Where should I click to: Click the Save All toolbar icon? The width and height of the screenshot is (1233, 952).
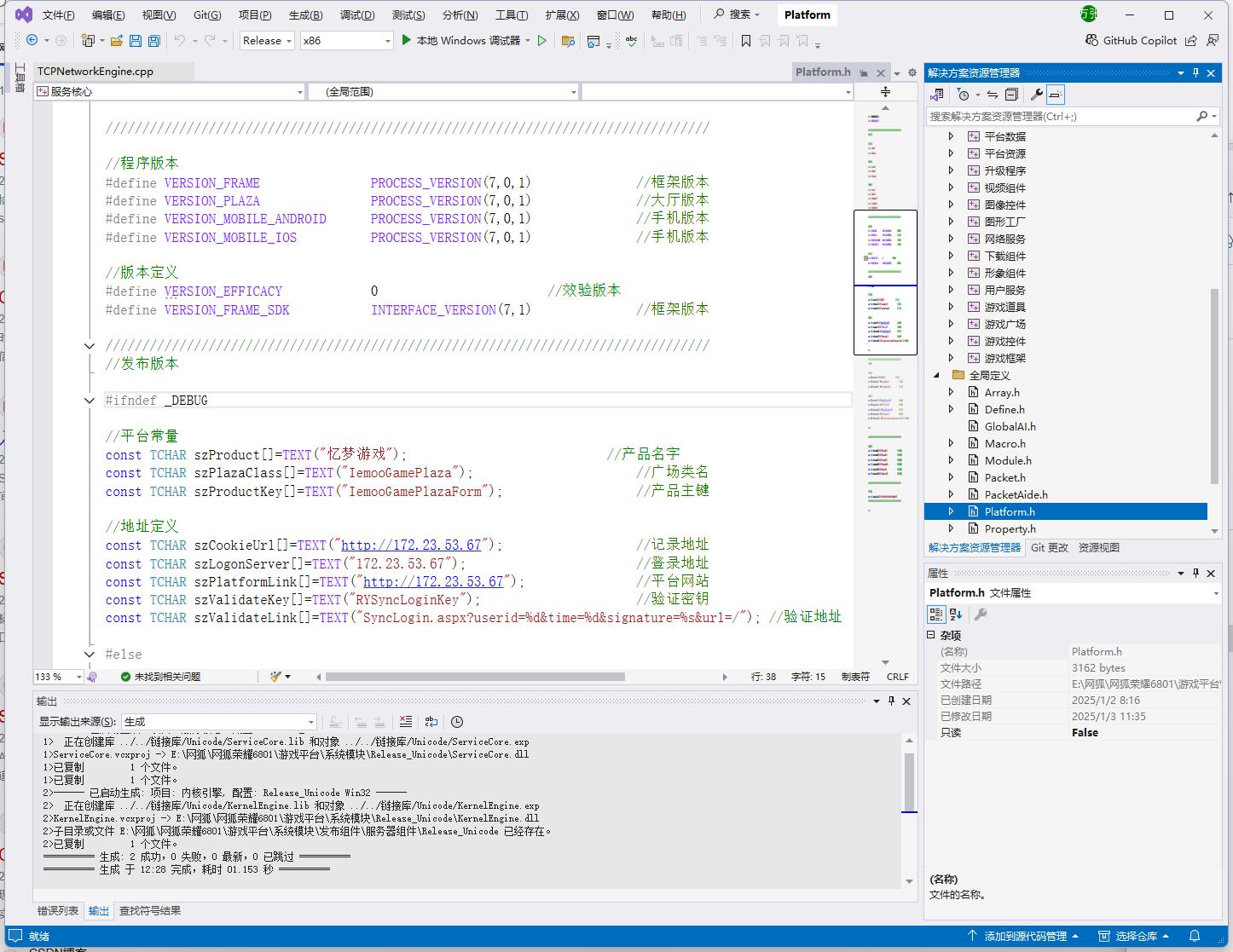click(x=153, y=40)
